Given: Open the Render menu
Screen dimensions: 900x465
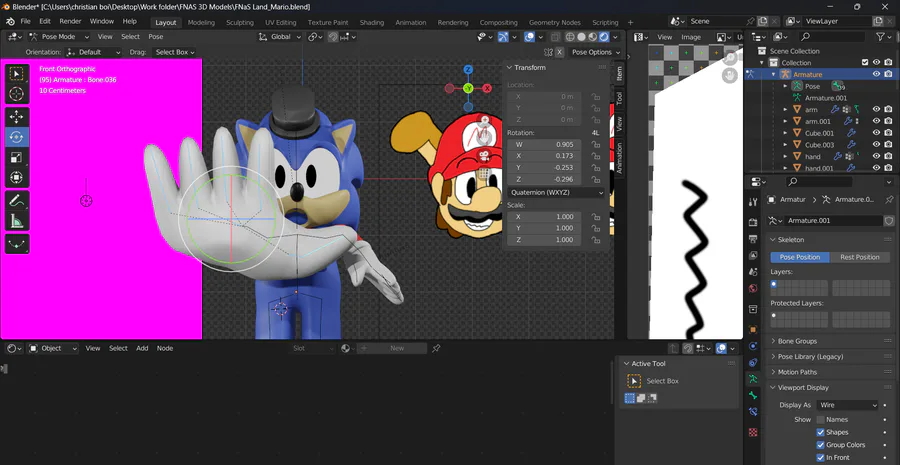Looking at the screenshot, I should click(x=71, y=21).
